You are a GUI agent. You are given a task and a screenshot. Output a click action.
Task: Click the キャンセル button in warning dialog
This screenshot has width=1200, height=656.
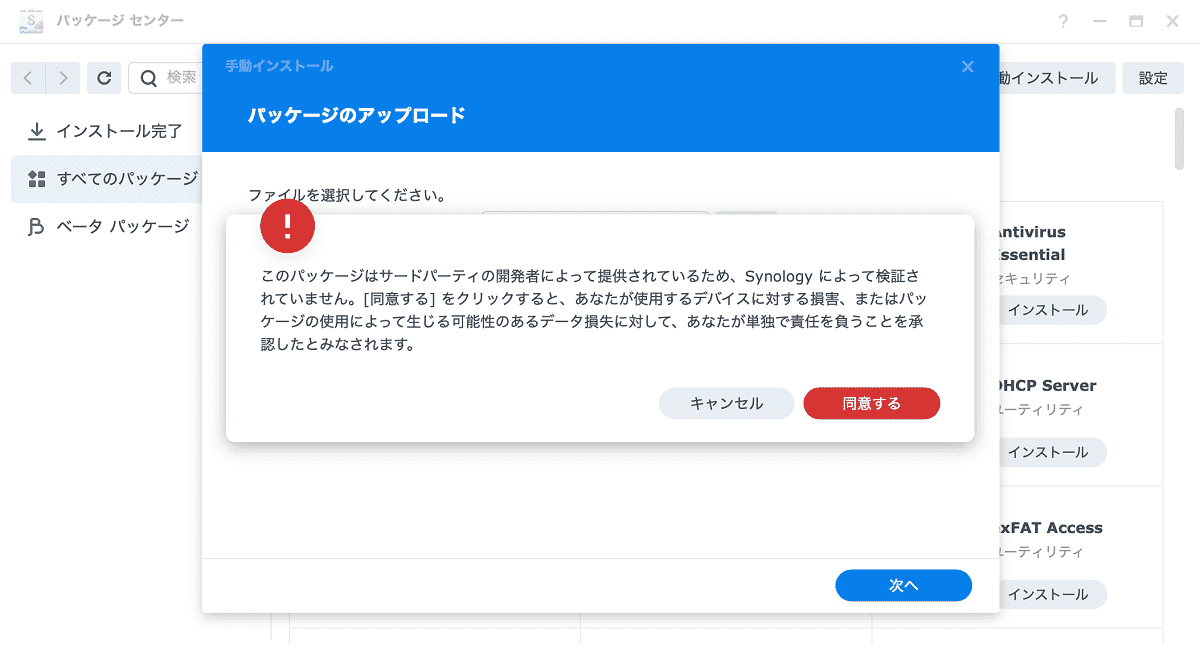[726, 403]
